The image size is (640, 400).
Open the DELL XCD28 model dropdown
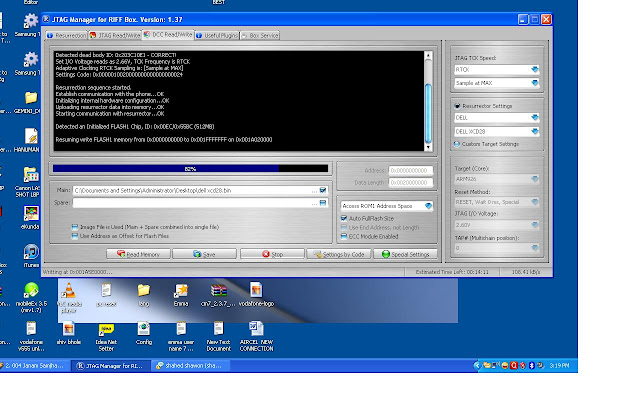coord(535,131)
